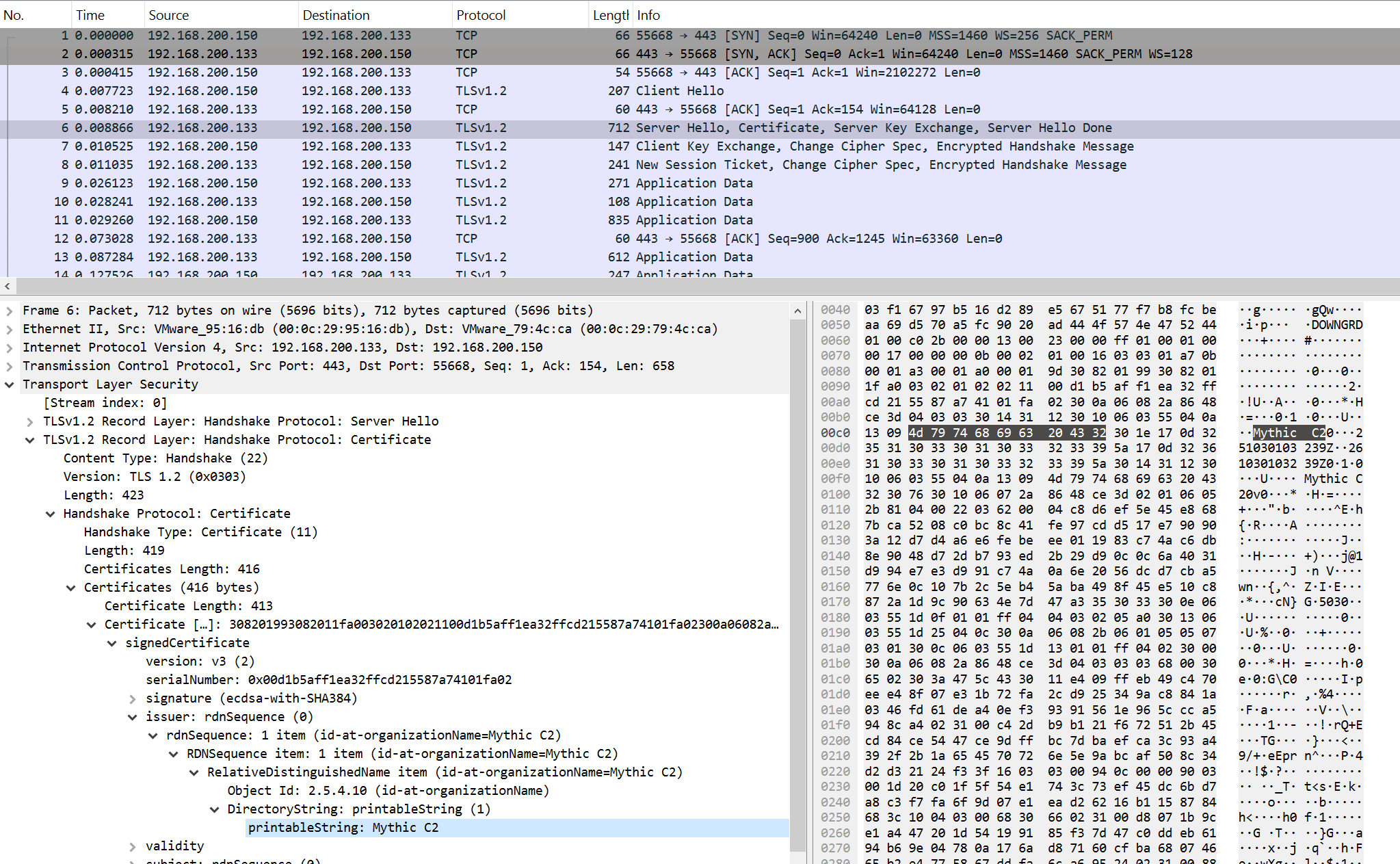Expand the validity node
1400x864 pixels.
[x=133, y=846]
